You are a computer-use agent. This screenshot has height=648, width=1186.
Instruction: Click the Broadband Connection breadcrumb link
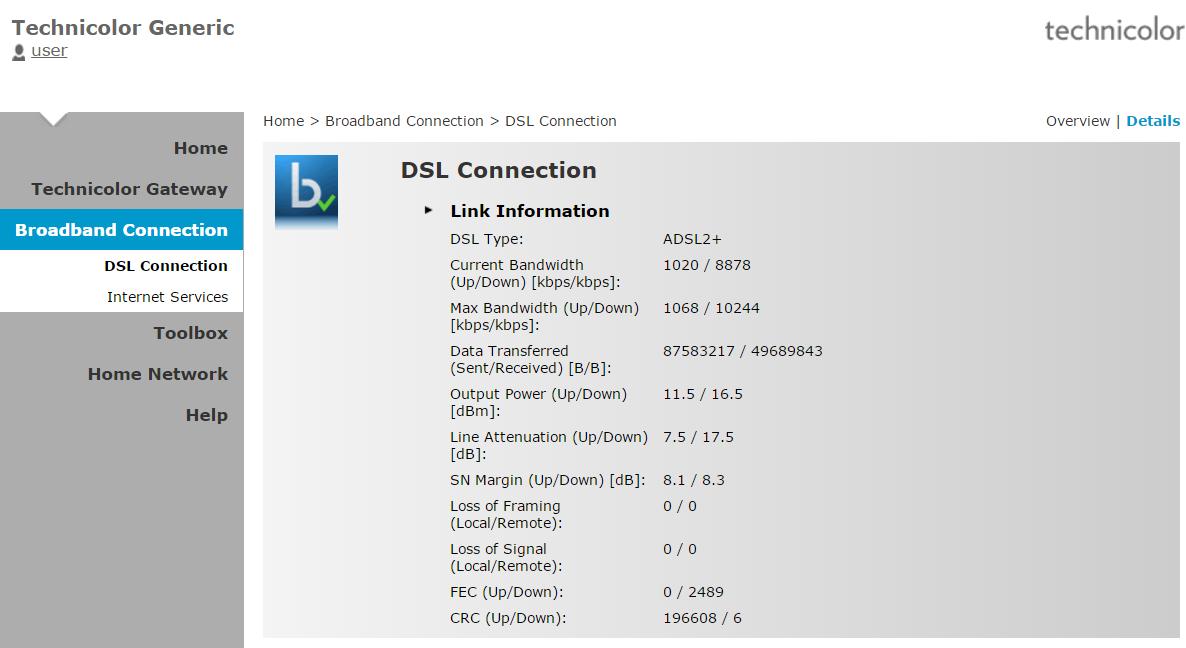click(x=404, y=121)
